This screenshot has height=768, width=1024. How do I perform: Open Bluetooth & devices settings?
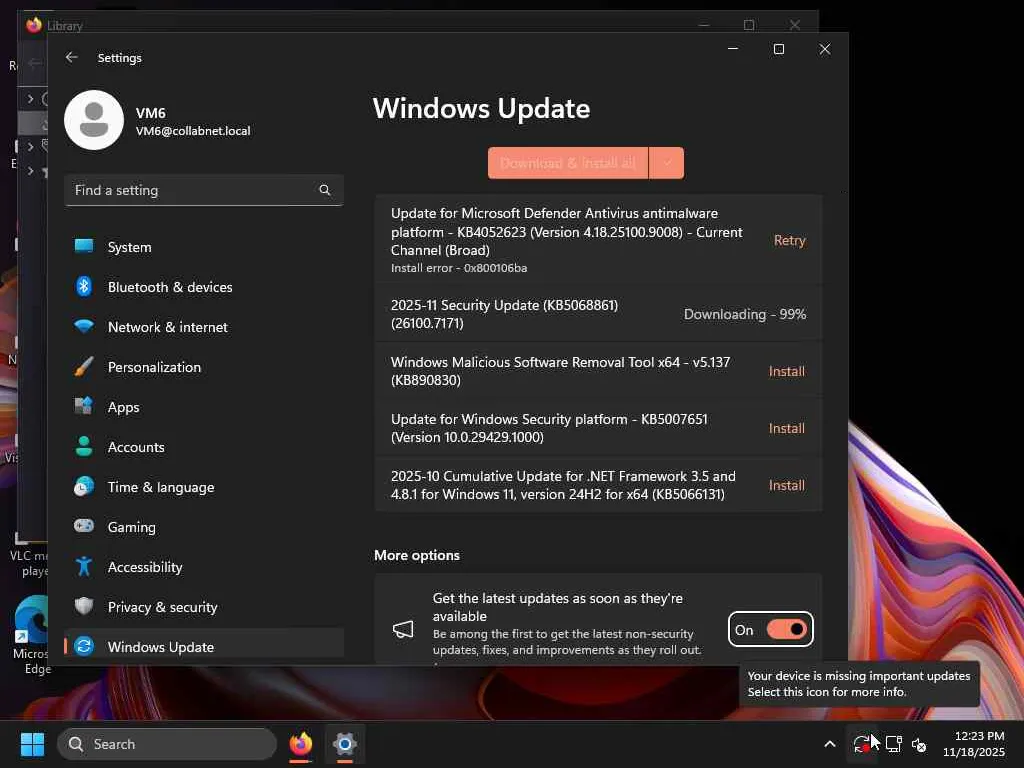tap(204, 287)
